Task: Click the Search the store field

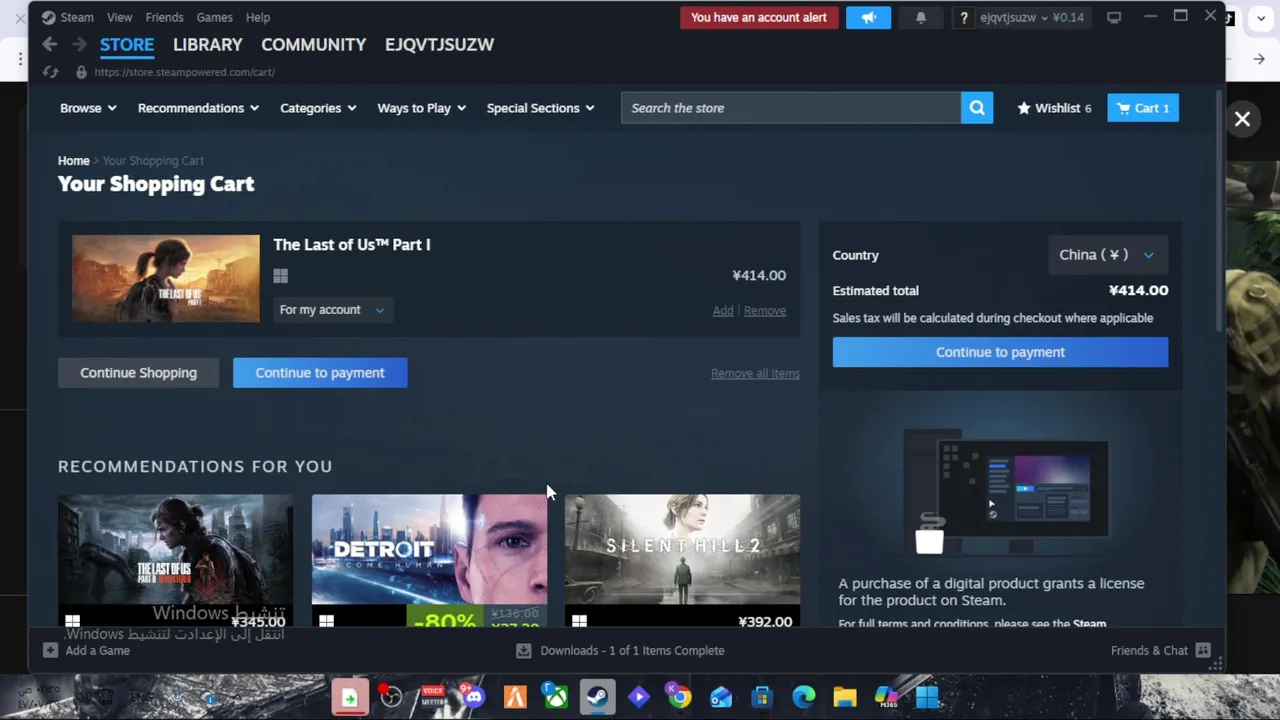Action: click(791, 108)
